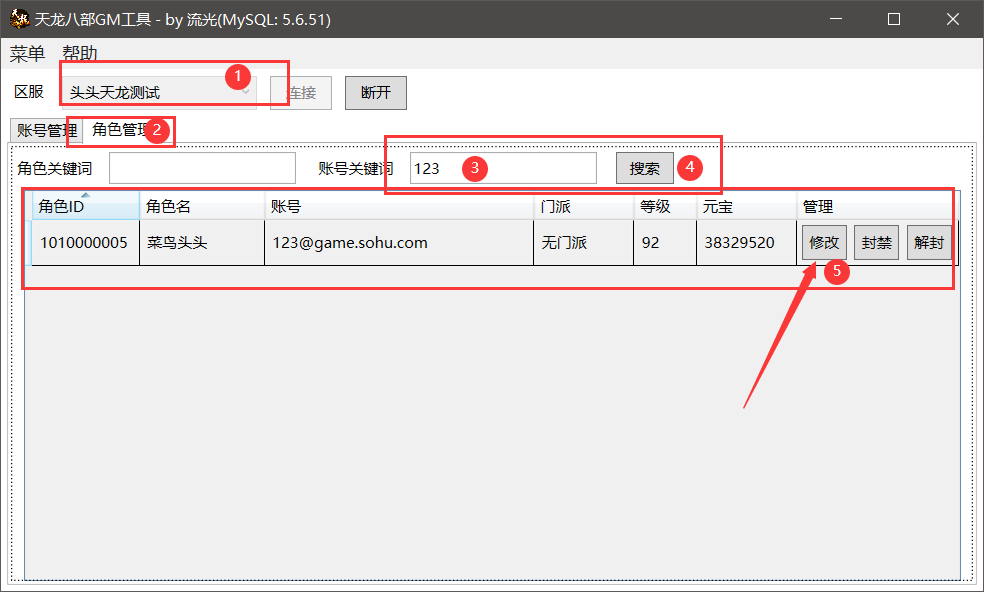Focus the 角色关键词 input field
The image size is (984, 592).
pos(202,168)
